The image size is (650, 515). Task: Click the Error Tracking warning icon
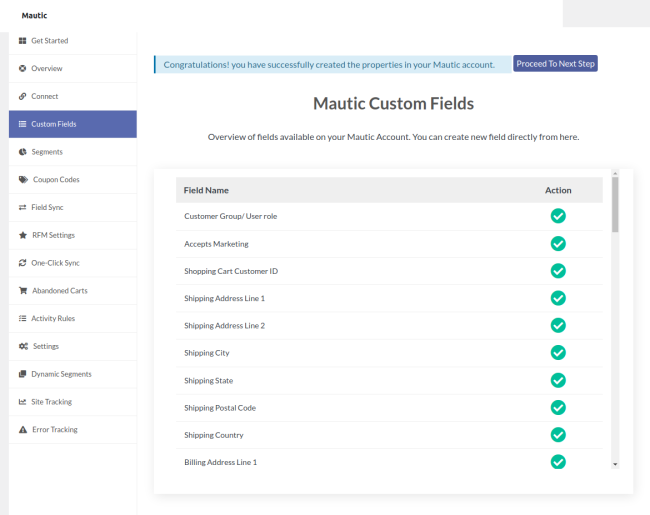pyautogui.click(x=22, y=430)
